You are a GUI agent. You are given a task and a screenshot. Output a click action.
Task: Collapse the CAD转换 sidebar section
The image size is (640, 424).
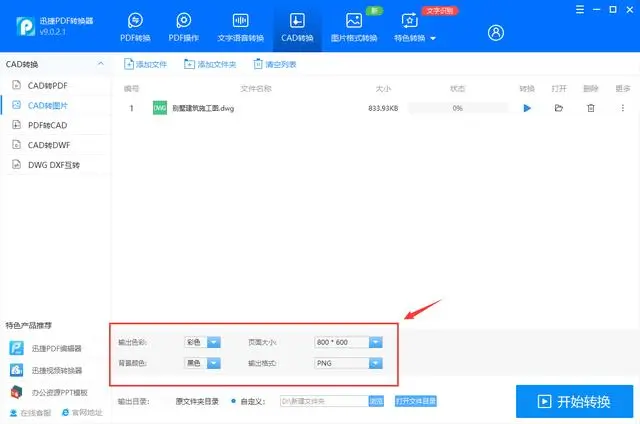pyautogui.click(x=99, y=65)
